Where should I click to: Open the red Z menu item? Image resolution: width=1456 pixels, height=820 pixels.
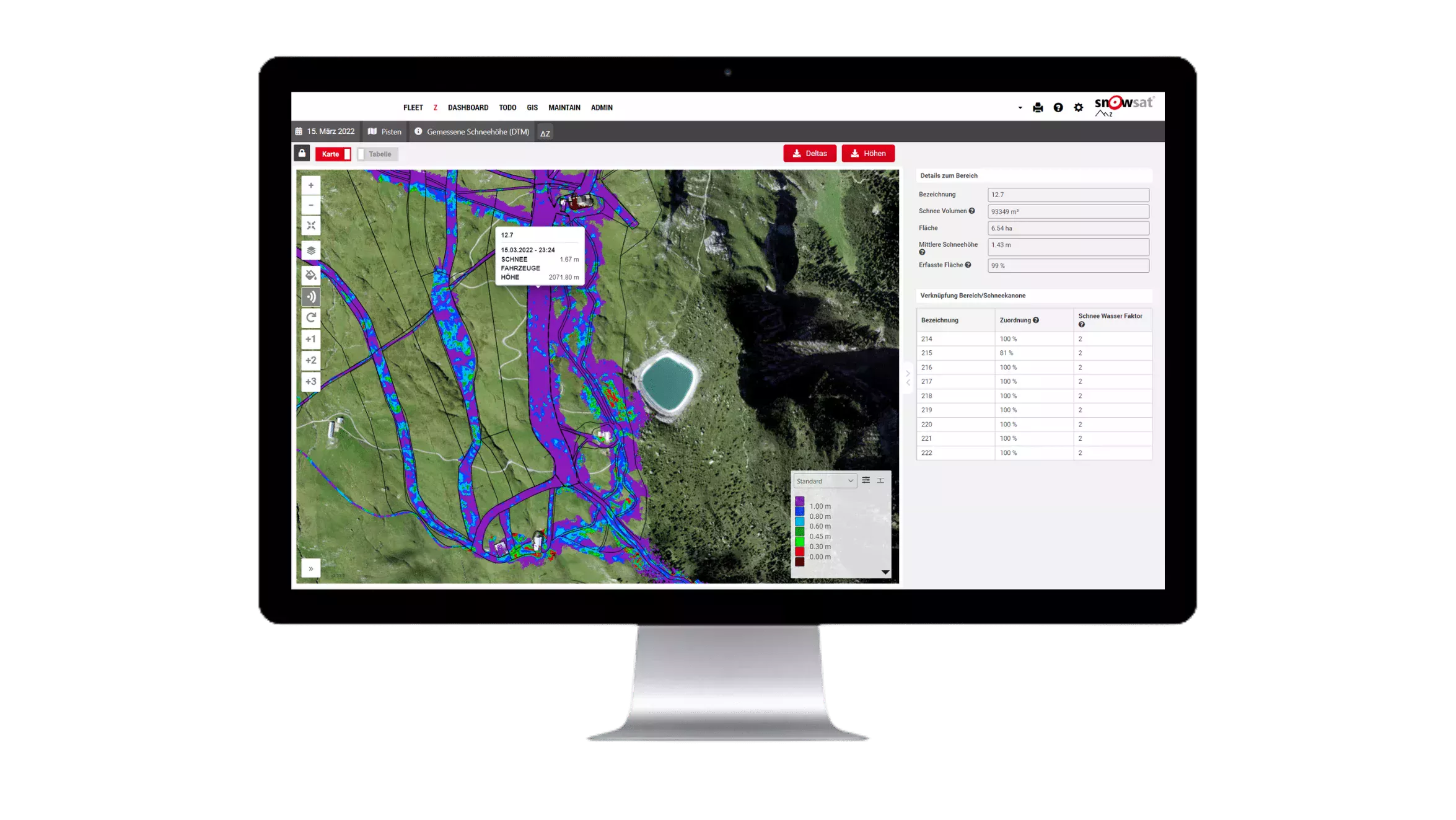point(436,108)
